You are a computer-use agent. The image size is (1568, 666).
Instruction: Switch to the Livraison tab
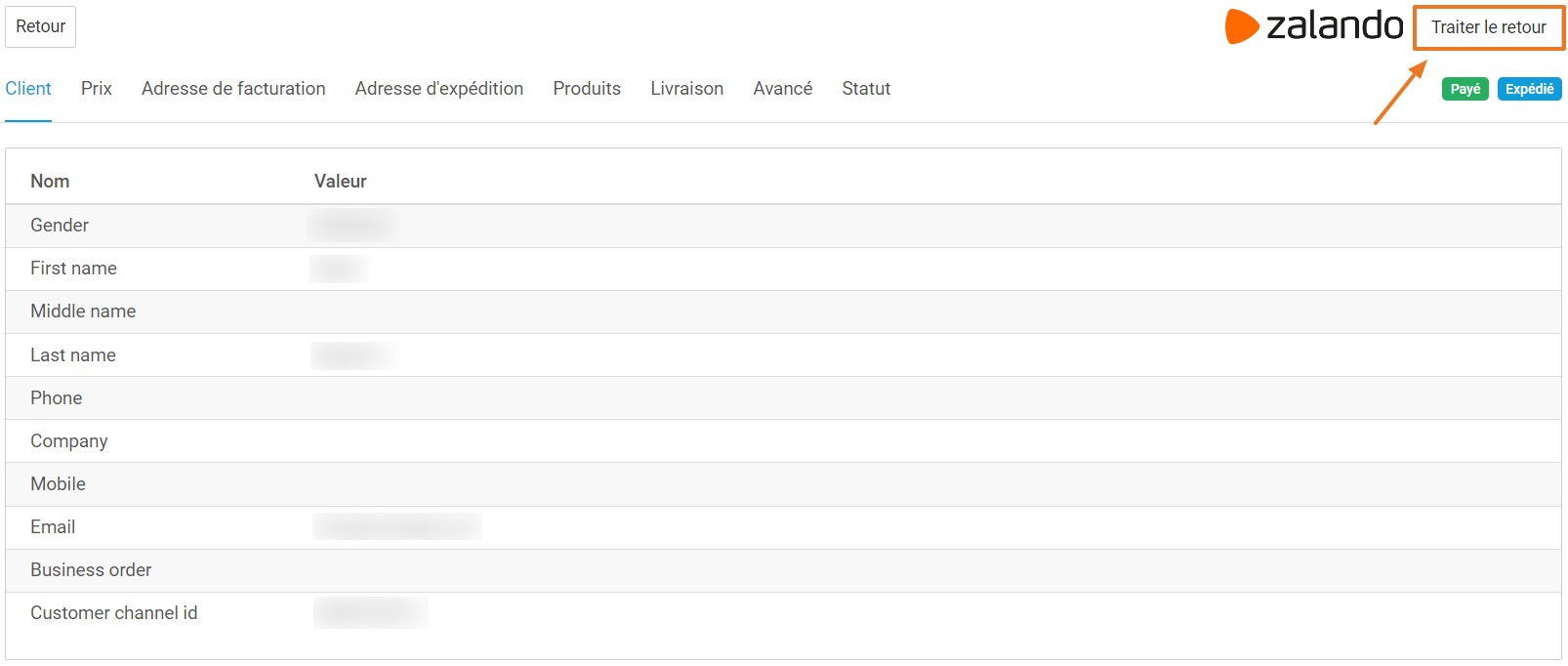687,89
